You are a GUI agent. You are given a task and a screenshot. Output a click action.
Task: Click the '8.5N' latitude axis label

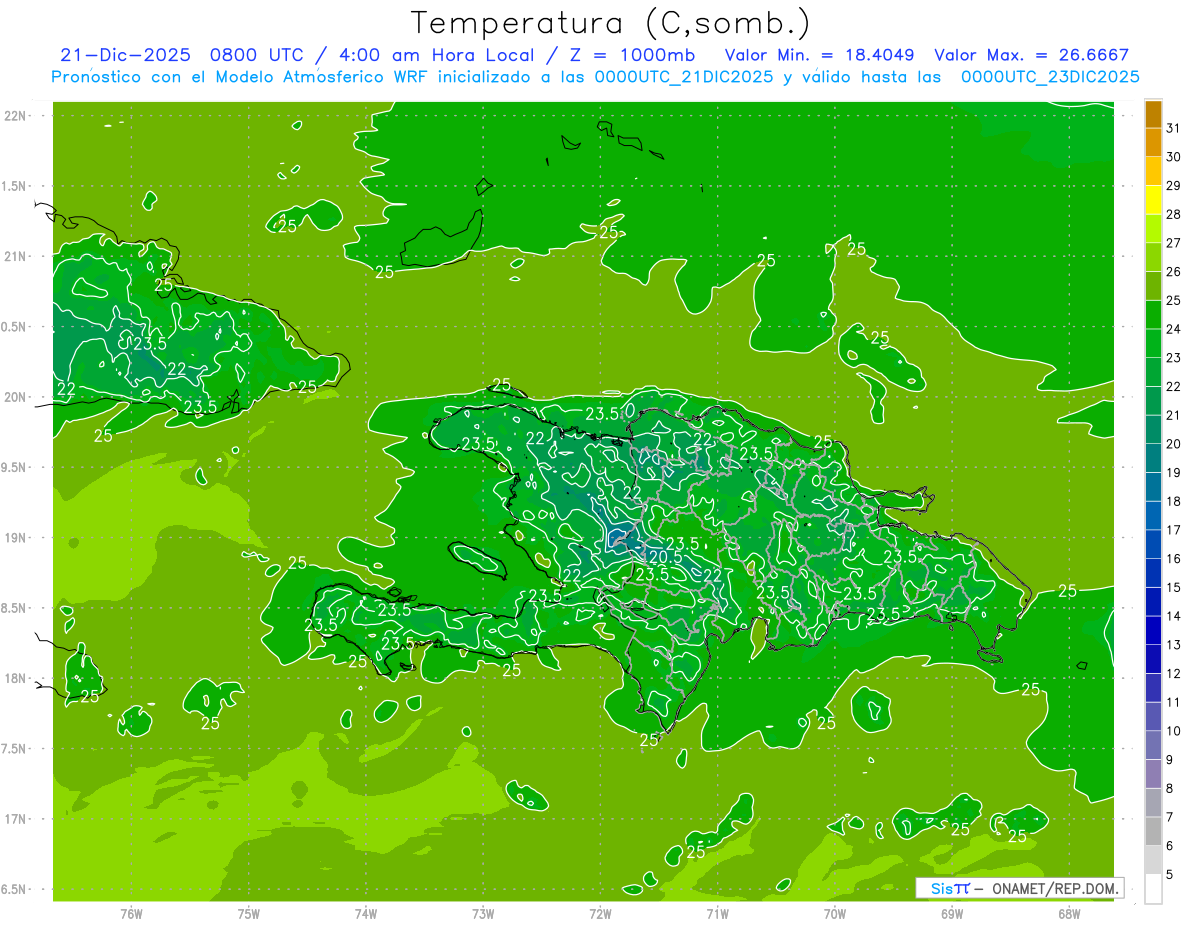click(x=15, y=608)
